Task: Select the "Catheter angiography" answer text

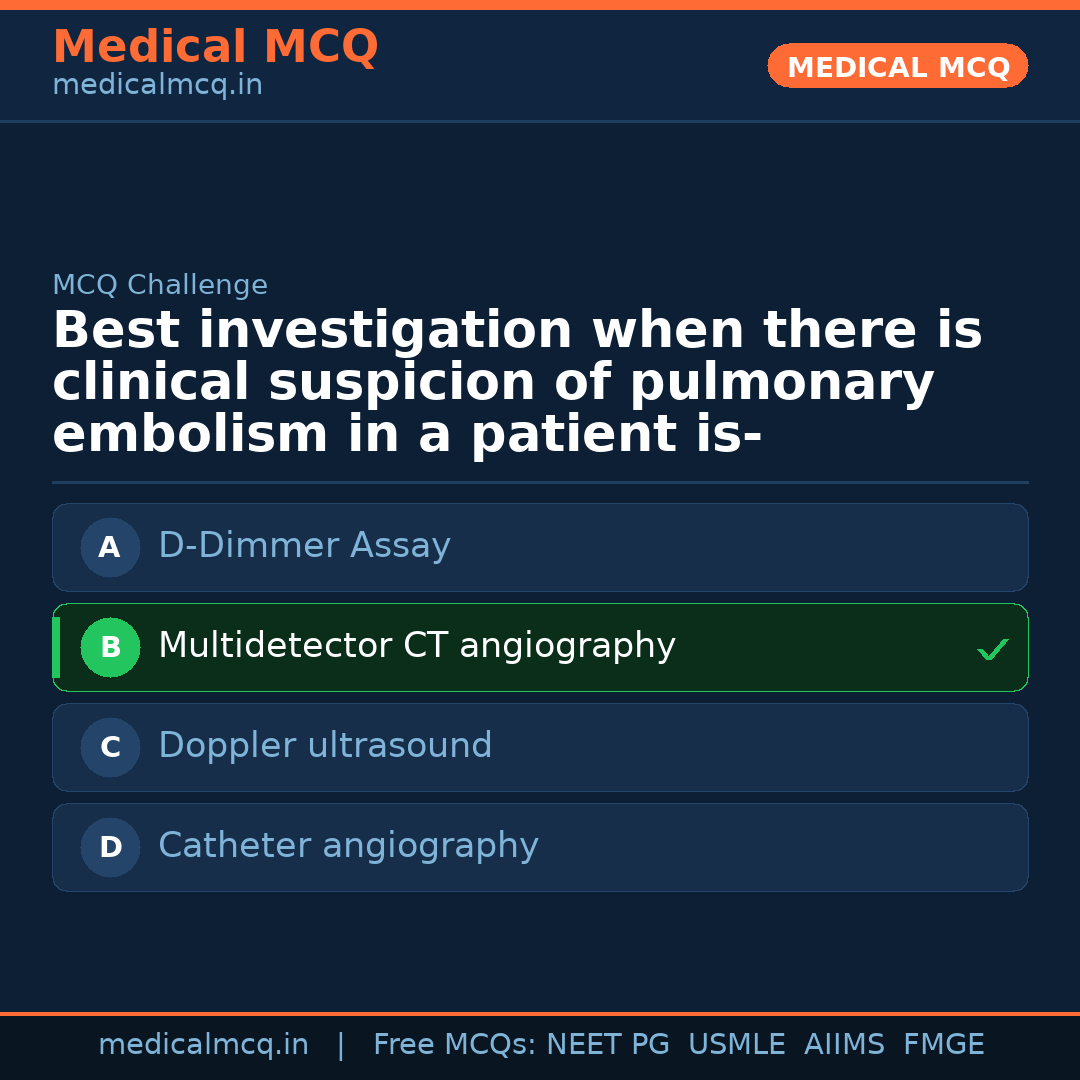Action: coord(348,846)
